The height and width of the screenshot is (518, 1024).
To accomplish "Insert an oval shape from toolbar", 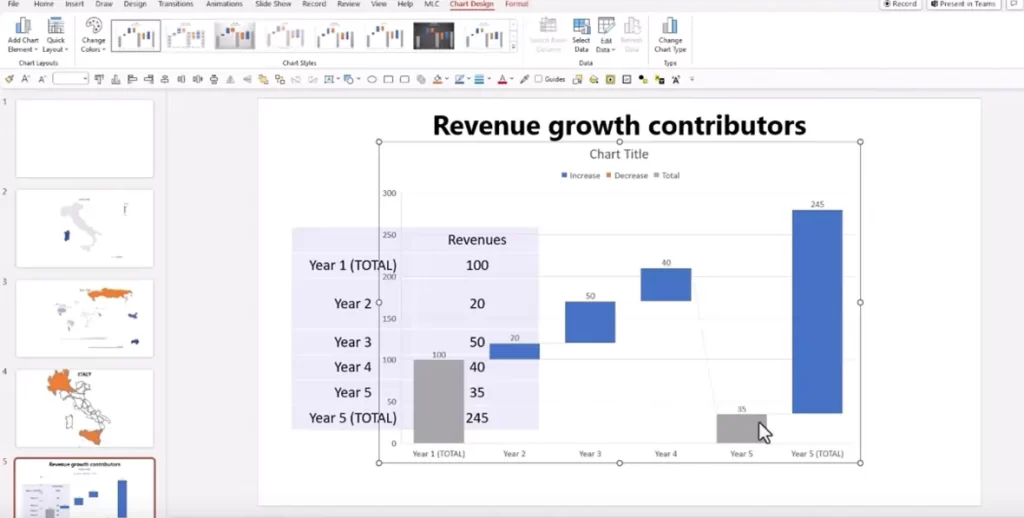I will 372,79.
